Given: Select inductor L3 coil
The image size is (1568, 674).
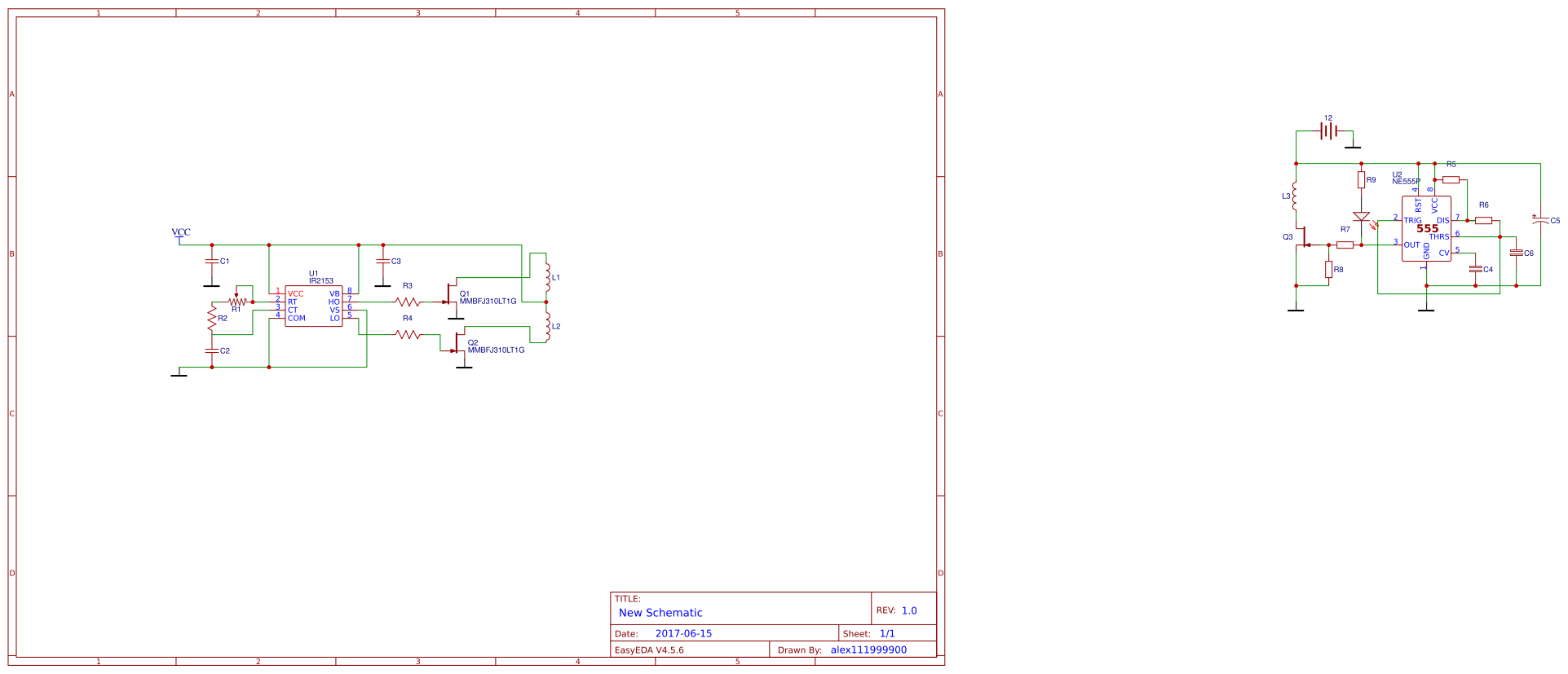Looking at the screenshot, I should [1295, 196].
